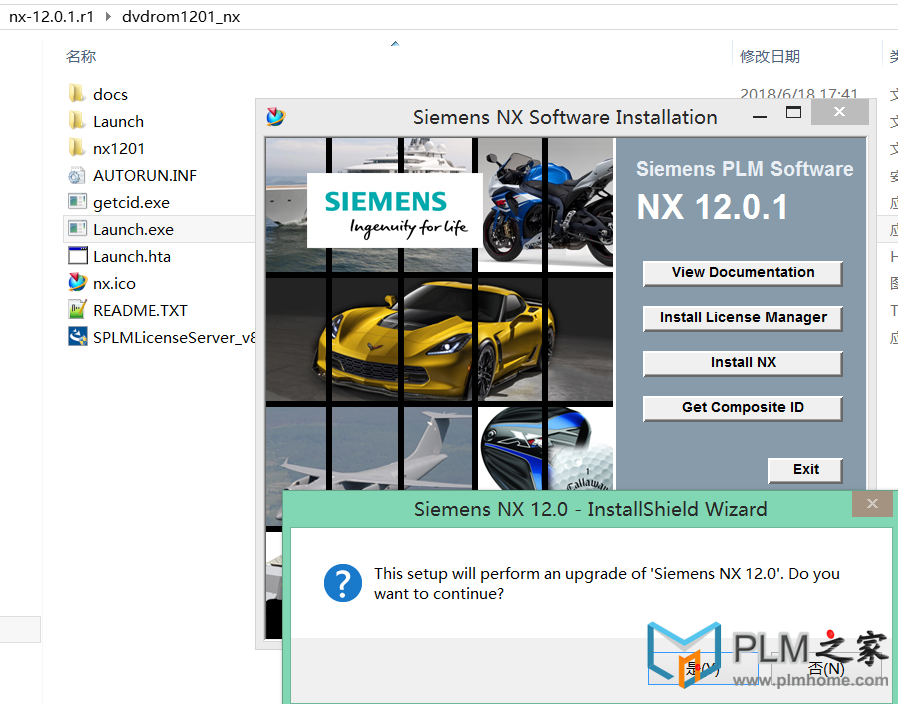Click the Install NX button
The height and width of the screenshot is (704, 898).
click(743, 363)
